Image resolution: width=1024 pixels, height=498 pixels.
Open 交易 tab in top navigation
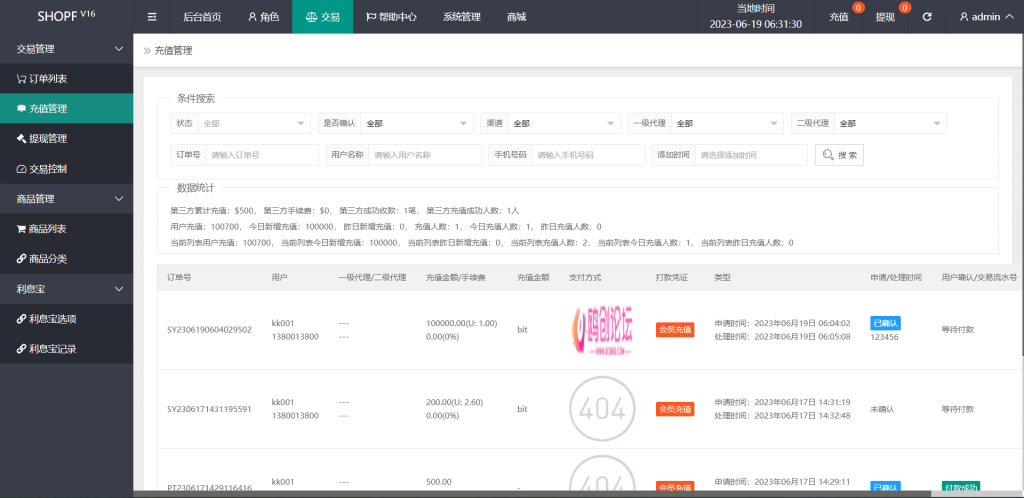[323, 17]
